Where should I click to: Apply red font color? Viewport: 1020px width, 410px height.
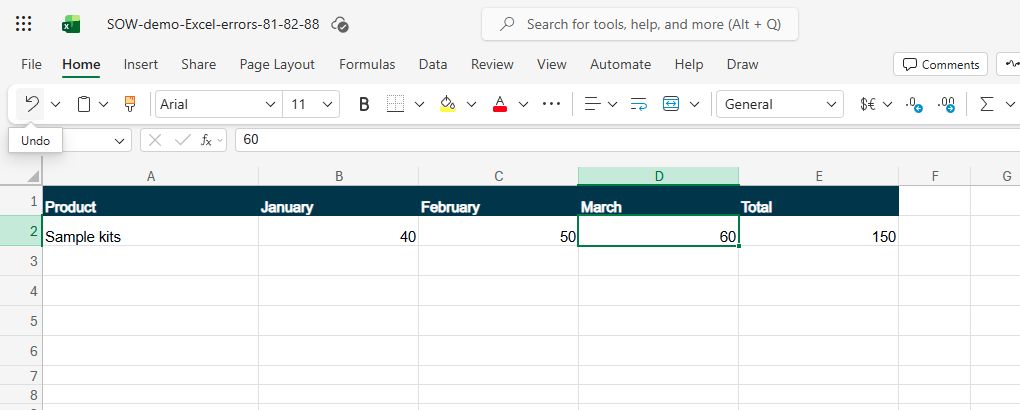pyautogui.click(x=500, y=104)
